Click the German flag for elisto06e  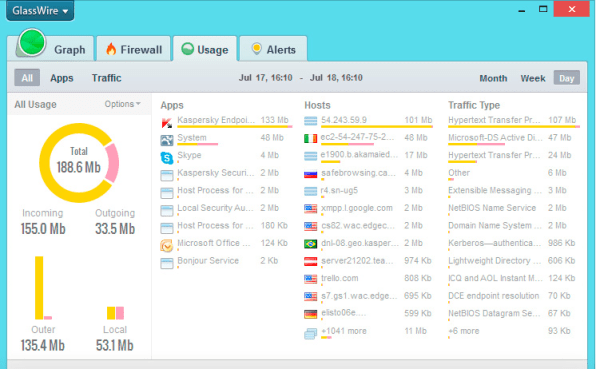pos(311,314)
